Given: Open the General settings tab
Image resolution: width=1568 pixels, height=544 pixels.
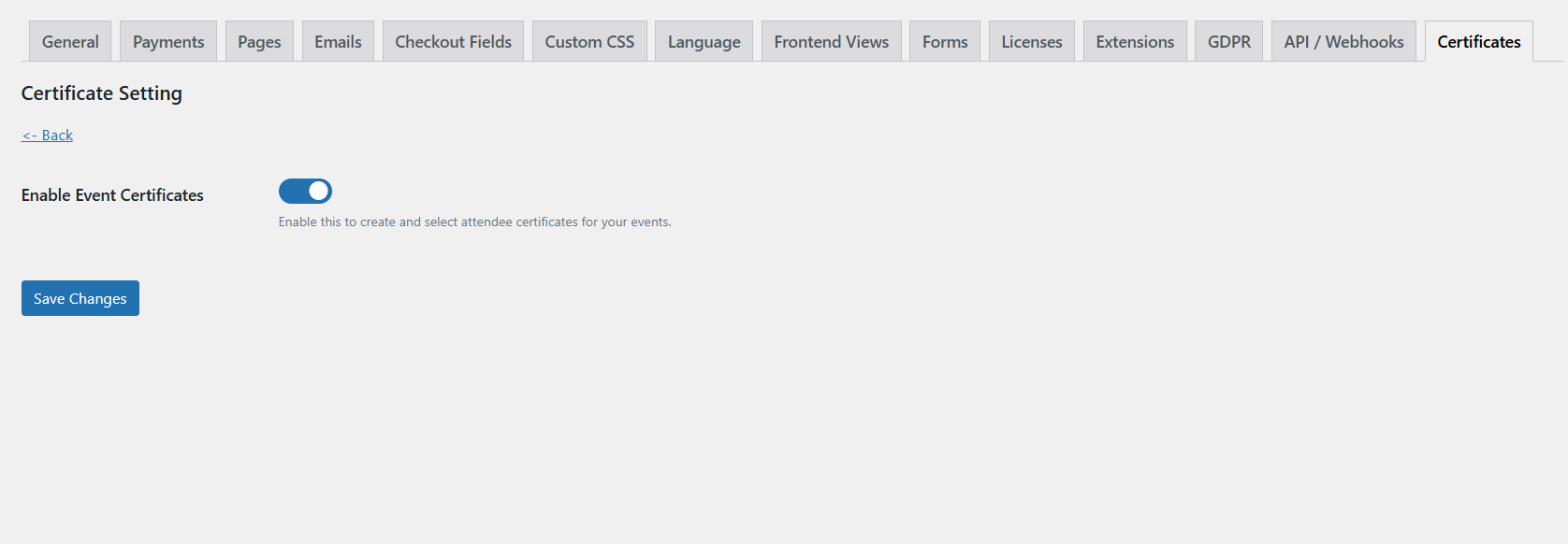Looking at the screenshot, I should pyautogui.click(x=70, y=42).
